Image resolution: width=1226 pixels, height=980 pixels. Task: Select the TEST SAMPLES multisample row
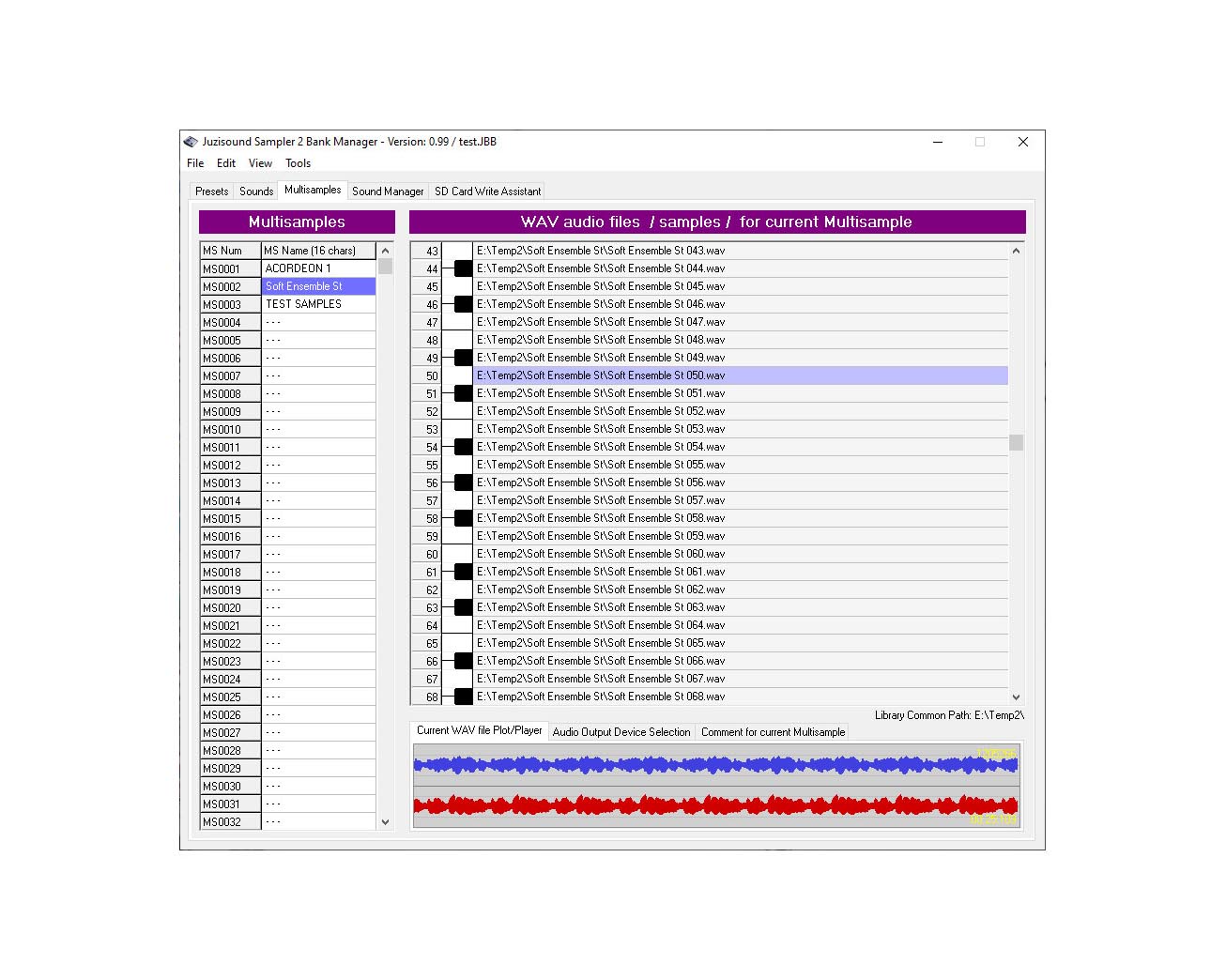click(x=317, y=304)
